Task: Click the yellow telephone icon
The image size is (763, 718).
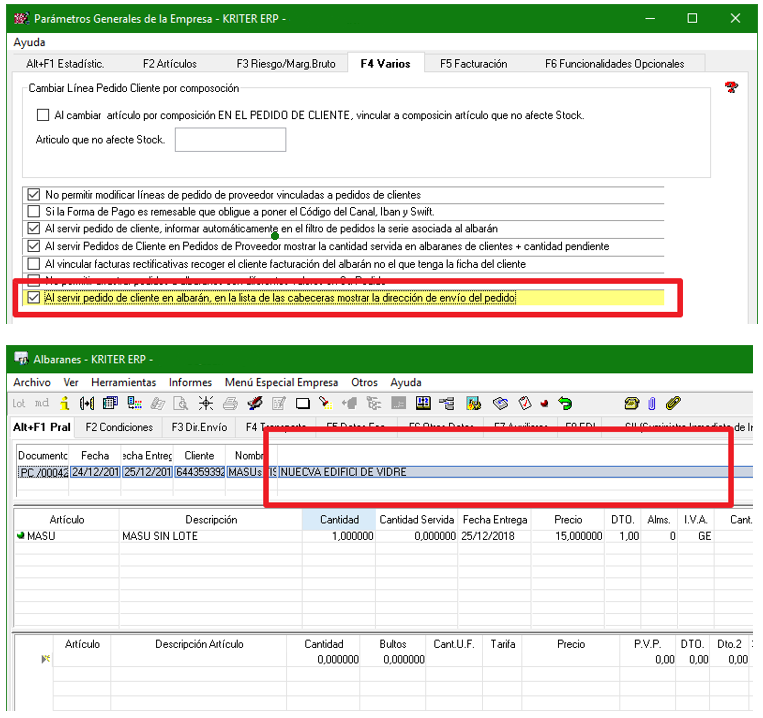Action: point(632,403)
